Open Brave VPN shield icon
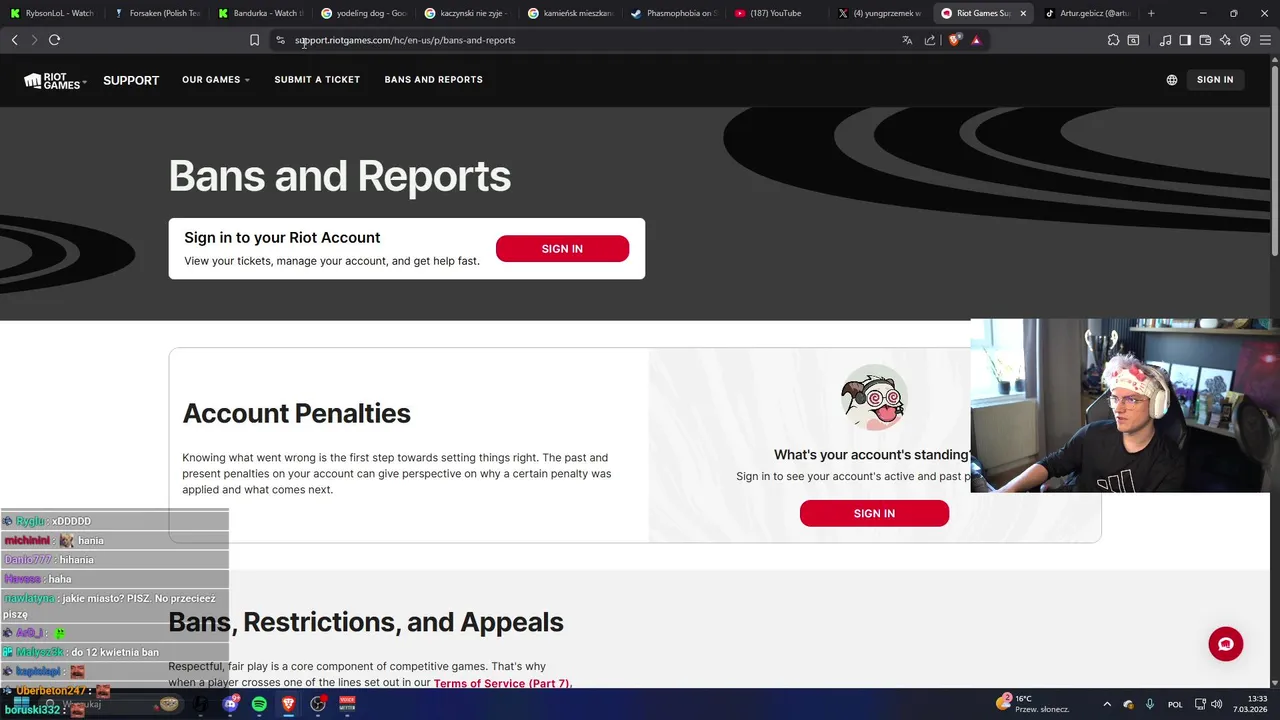The height and width of the screenshot is (720, 1280). coord(1245,40)
